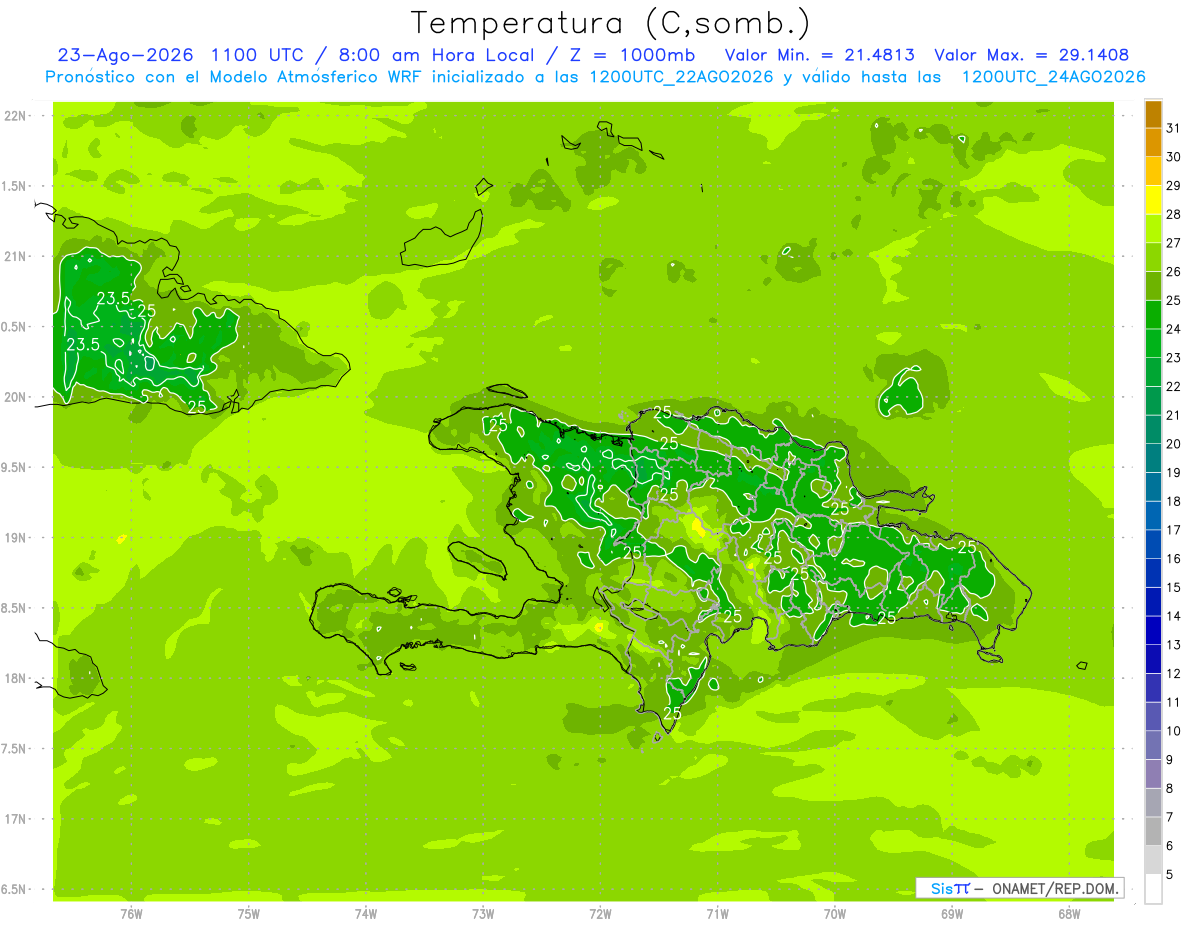This screenshot has width=1200, height=927.
Task: Click legend scale value 24
Action: pos(1173,329)
